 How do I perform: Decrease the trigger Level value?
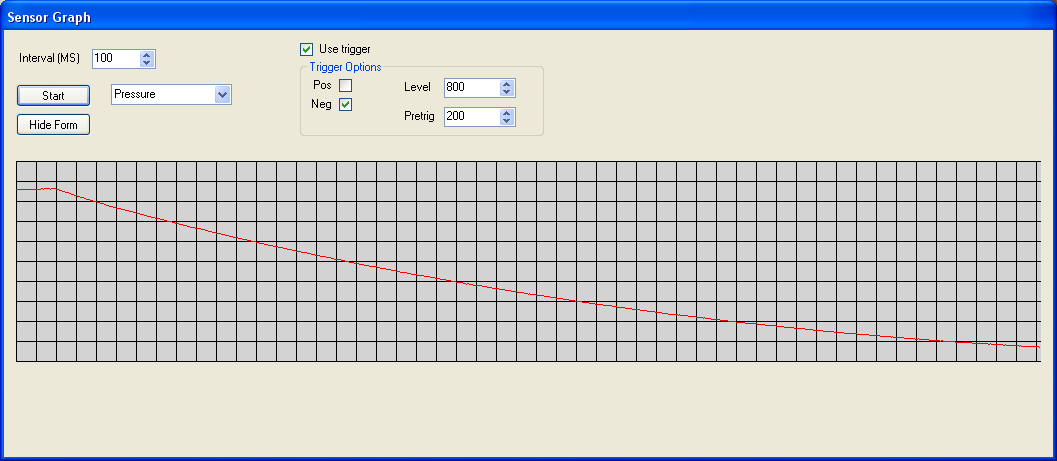(507, 92)
